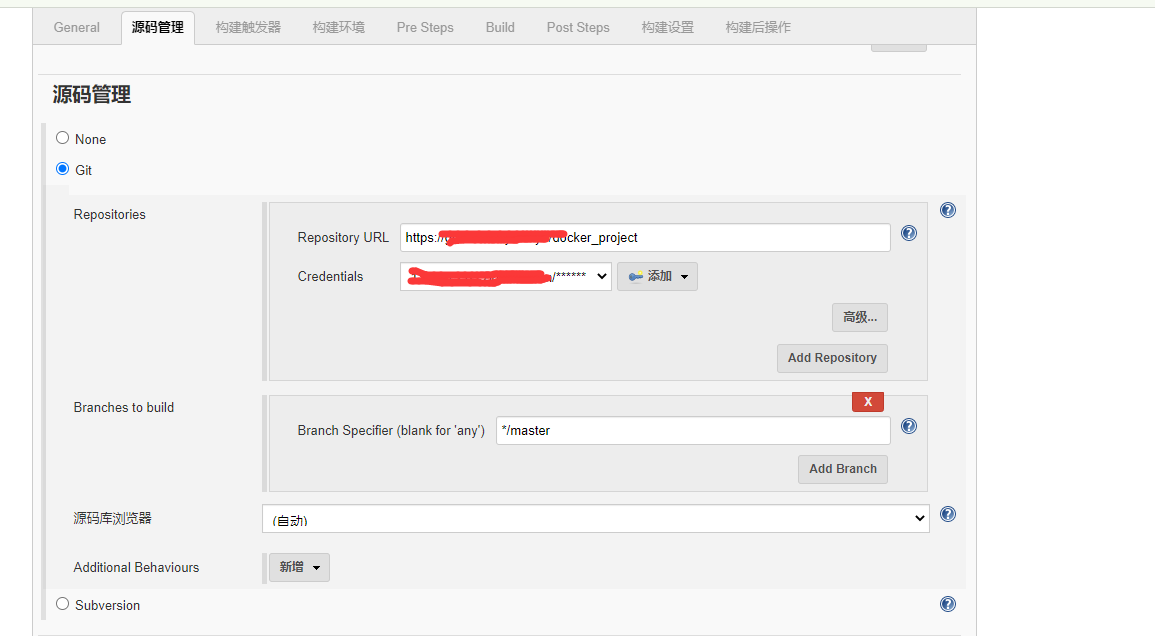
Task: Switch to the 构建环境 tab
Action: click(x=339, y=27)
